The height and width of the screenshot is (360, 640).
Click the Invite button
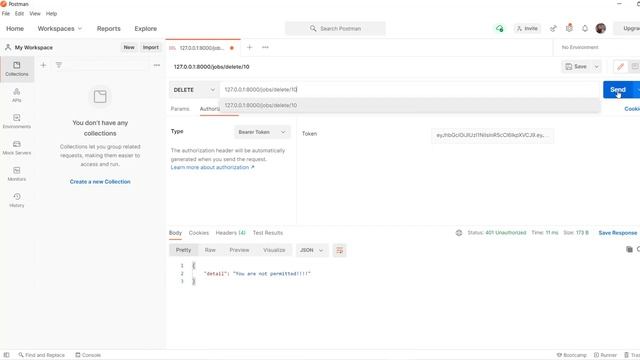(527, 28)
